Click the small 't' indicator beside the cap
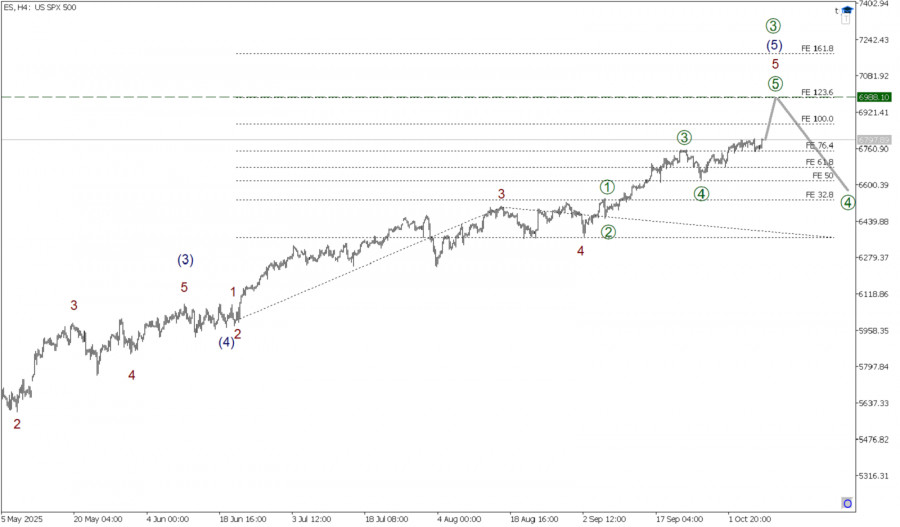Screen dimensions: 900x527 pos(836,11)
